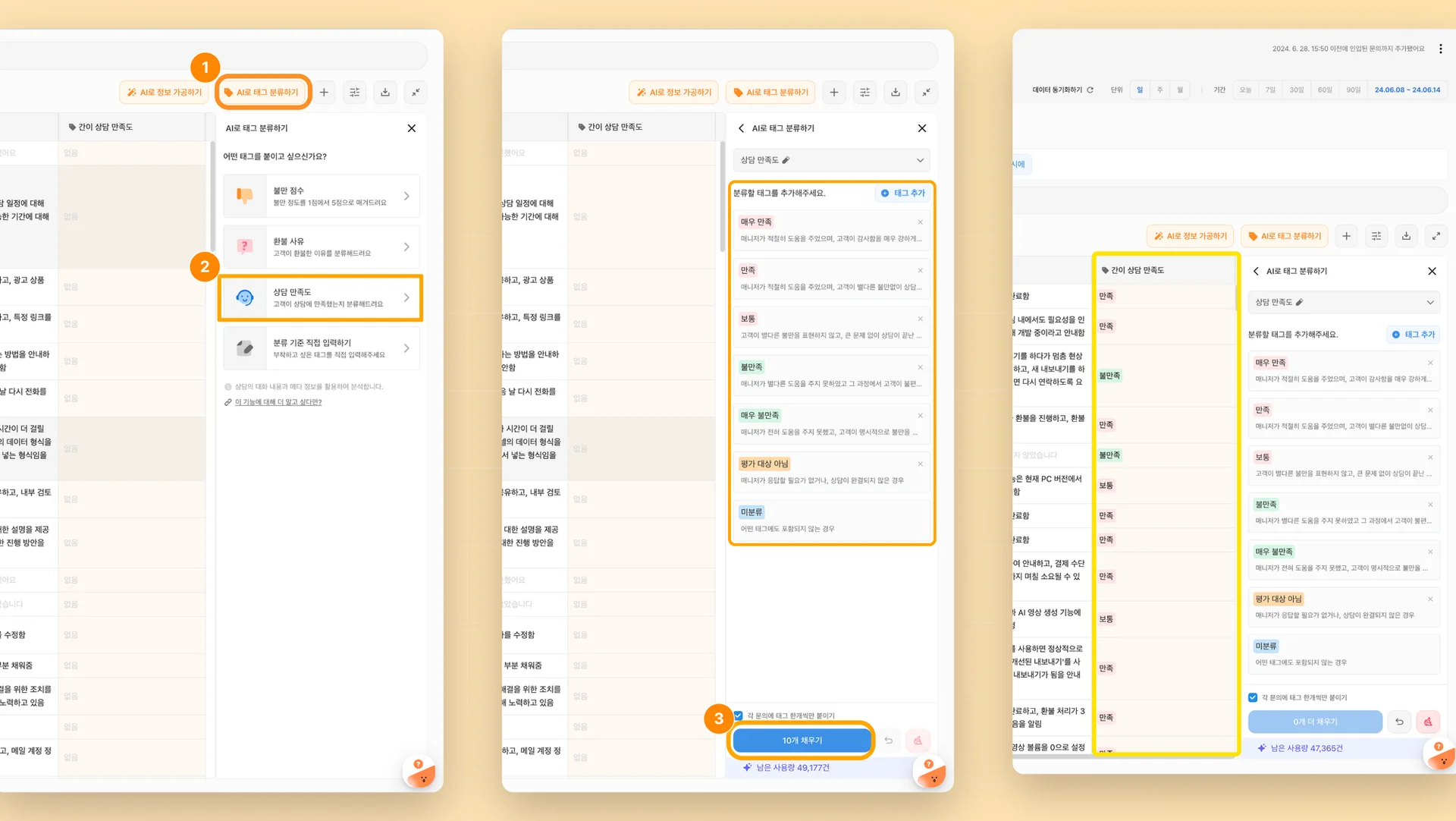
Task: Click the undo arrow beside 10개 채우기
Action: pyautogui.click(x=889, y=741)
